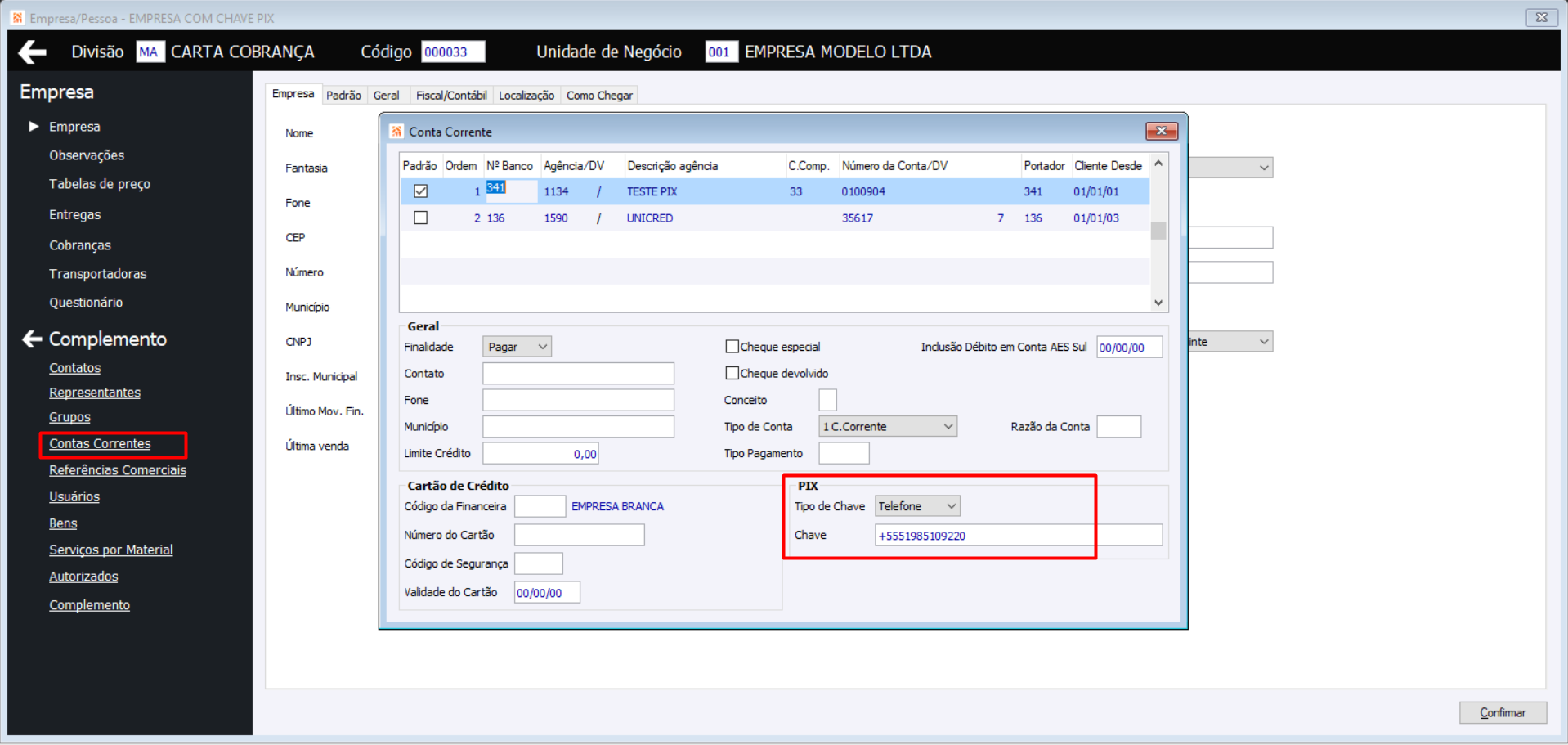Select Tabelas de preço in sidebar
Viewport: 1568px width, 745px height.
coord(100,184)
